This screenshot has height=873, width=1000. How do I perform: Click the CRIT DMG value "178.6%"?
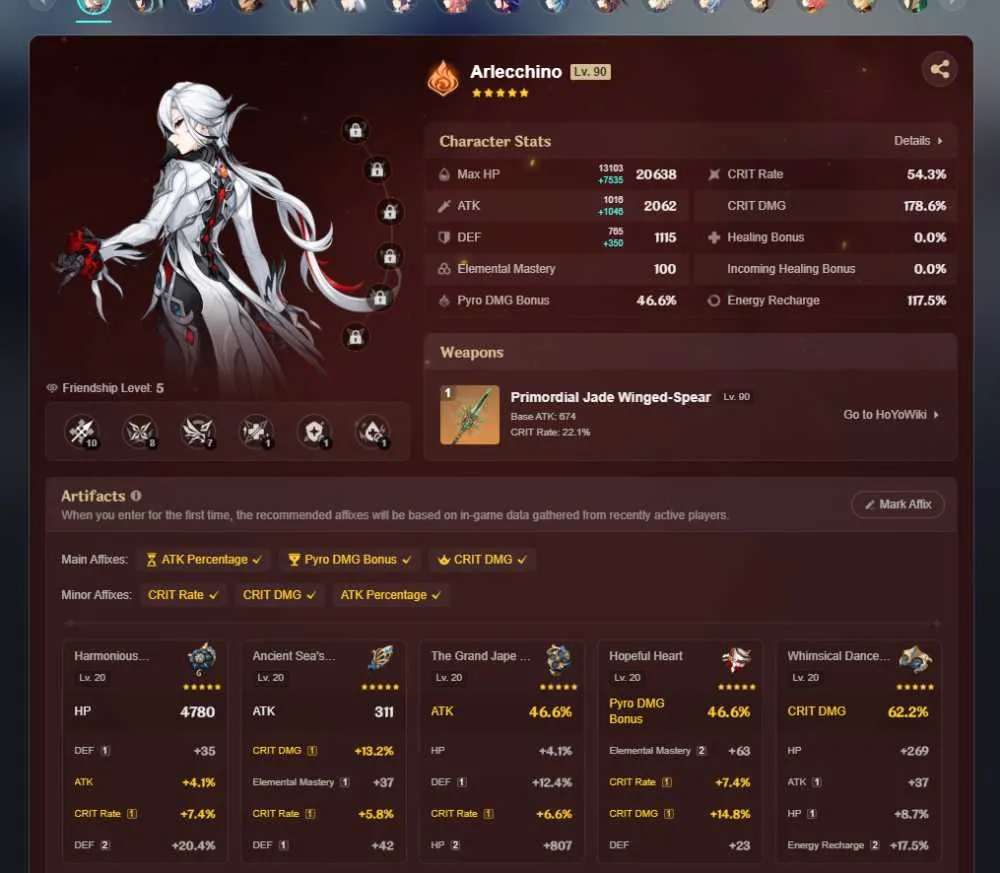pos(925,205)
